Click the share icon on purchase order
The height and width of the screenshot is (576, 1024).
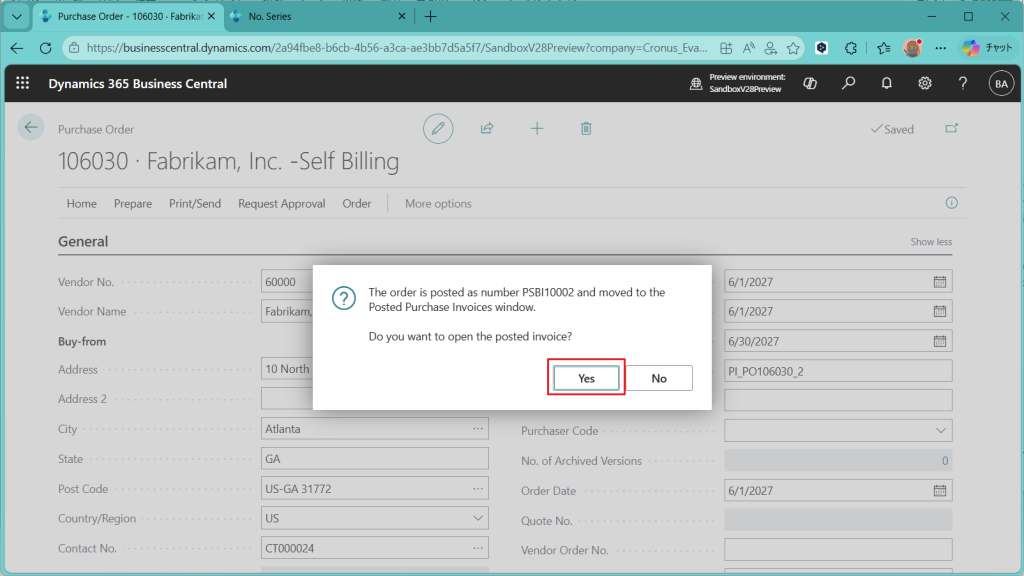pyautogui.click(x=487, y=128)
